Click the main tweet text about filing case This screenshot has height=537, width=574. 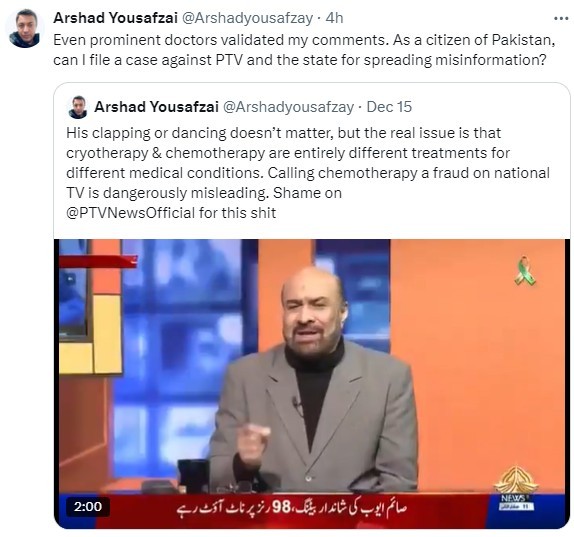pyautogui.click(x=304, y=50)
